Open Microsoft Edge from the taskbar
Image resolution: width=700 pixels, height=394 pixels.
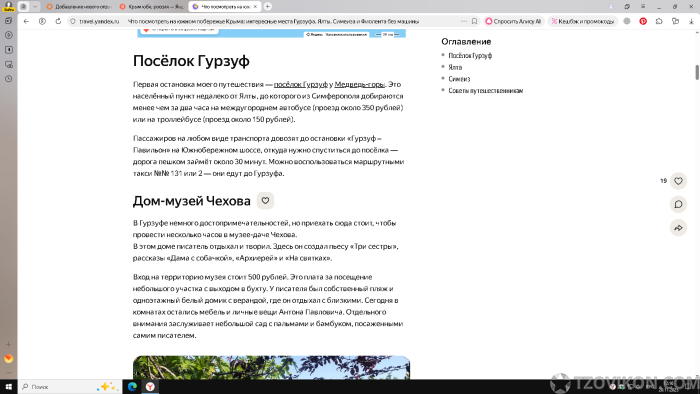click(132, 386)
